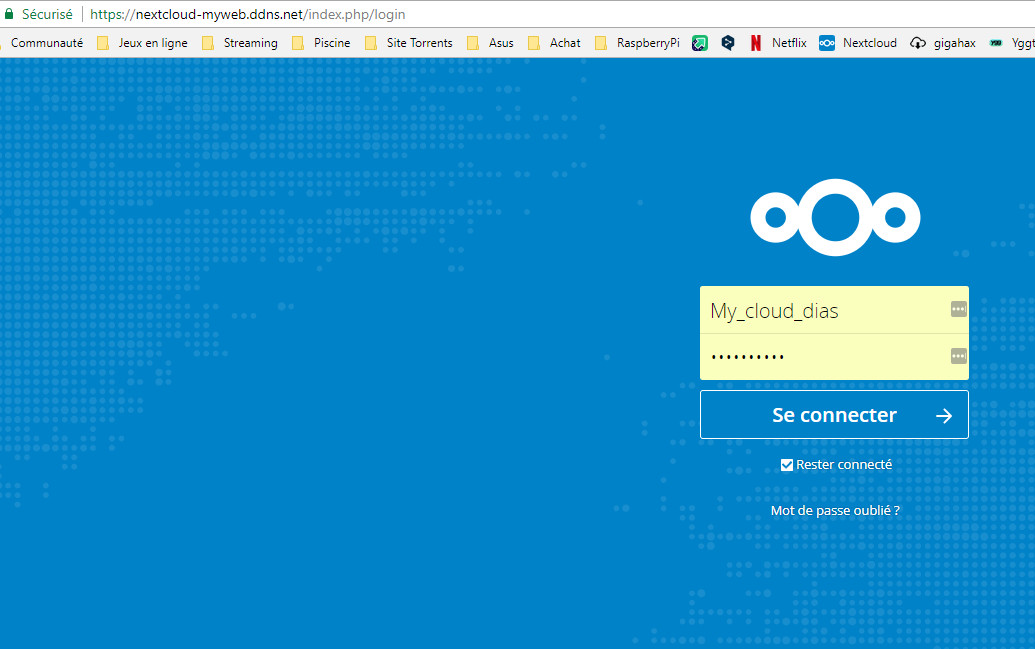Click the Se connecter button

(834, 415)
